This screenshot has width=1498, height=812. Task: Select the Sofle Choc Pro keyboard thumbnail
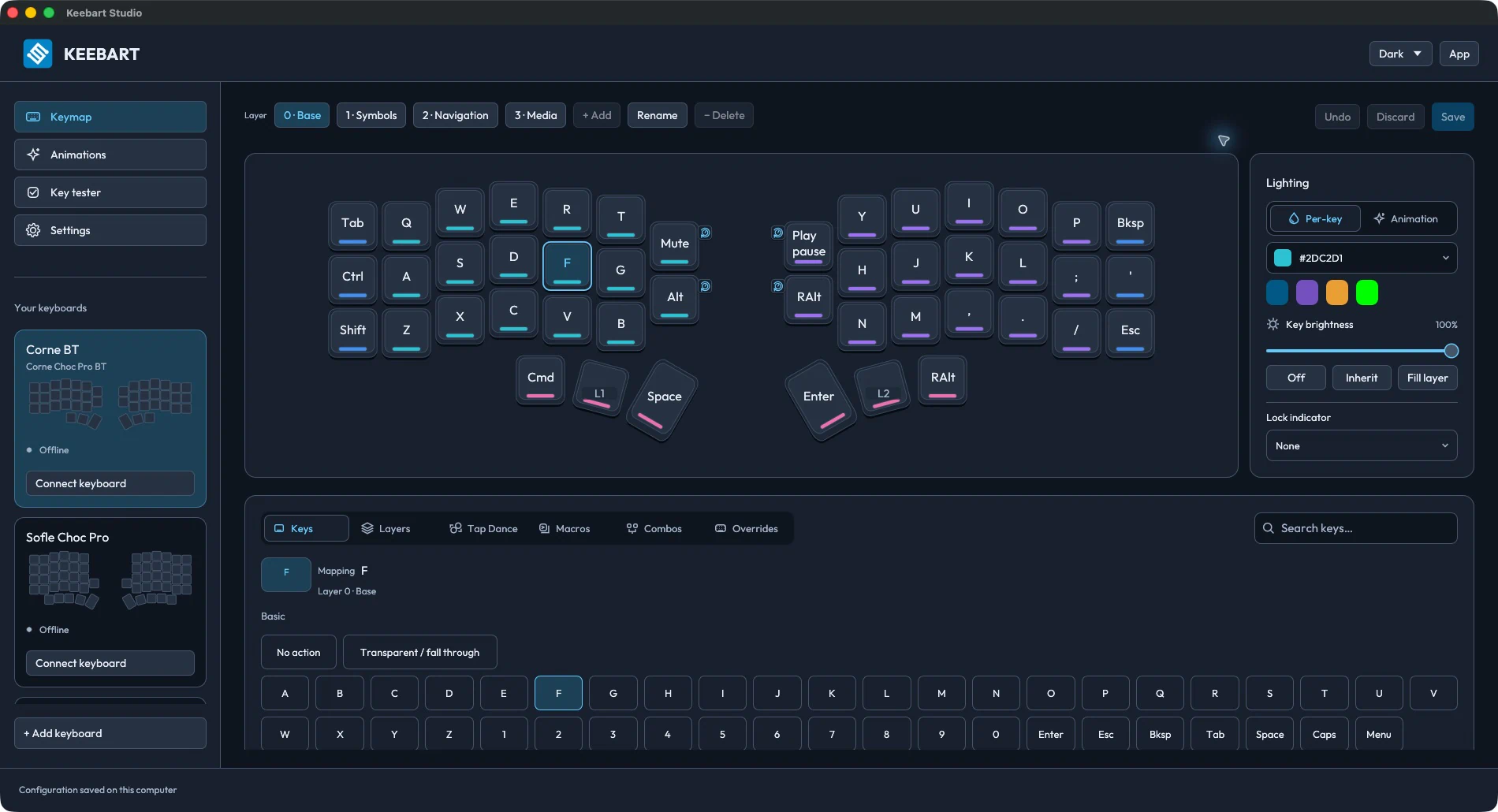coord(110,580)
